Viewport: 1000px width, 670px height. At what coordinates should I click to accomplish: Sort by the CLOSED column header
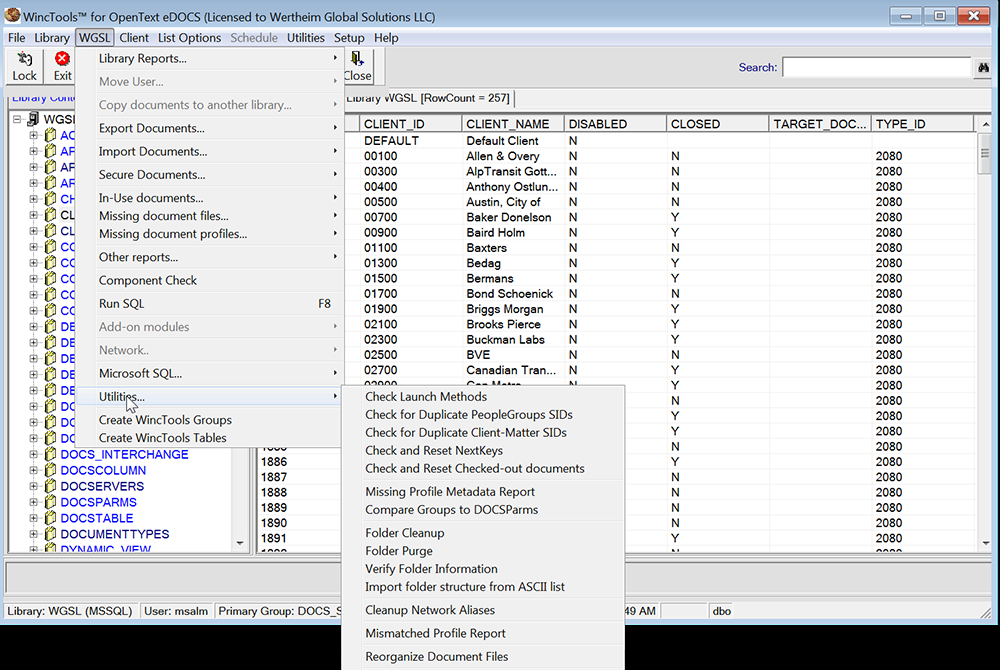coord(717,124)
